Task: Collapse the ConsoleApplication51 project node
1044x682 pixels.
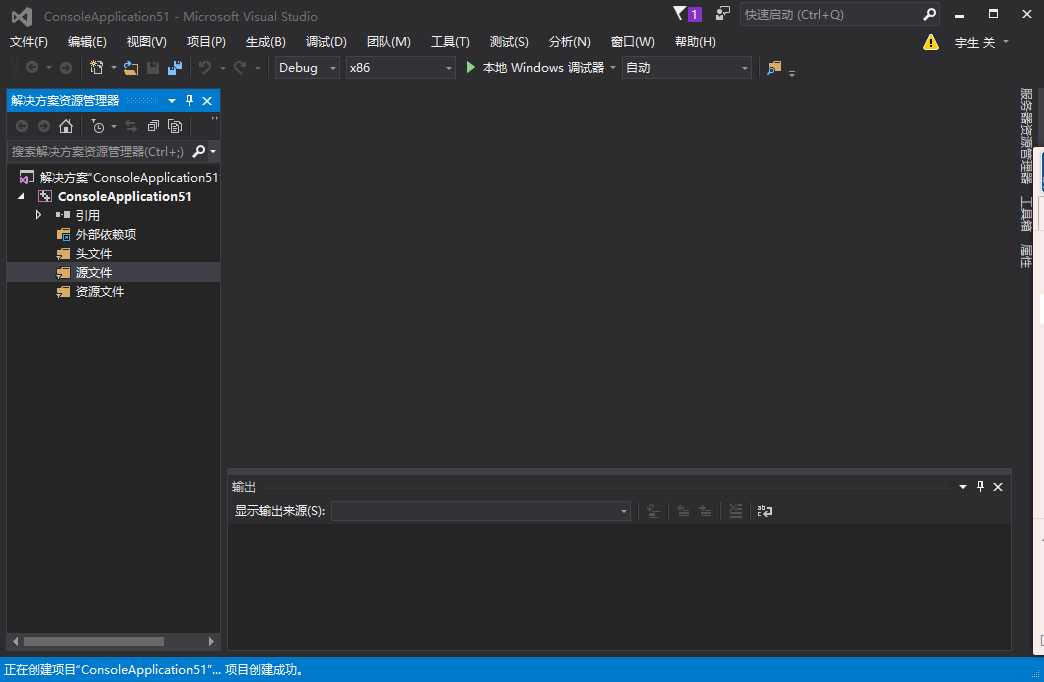Action: pyautogui.click(x=21, y=196)
